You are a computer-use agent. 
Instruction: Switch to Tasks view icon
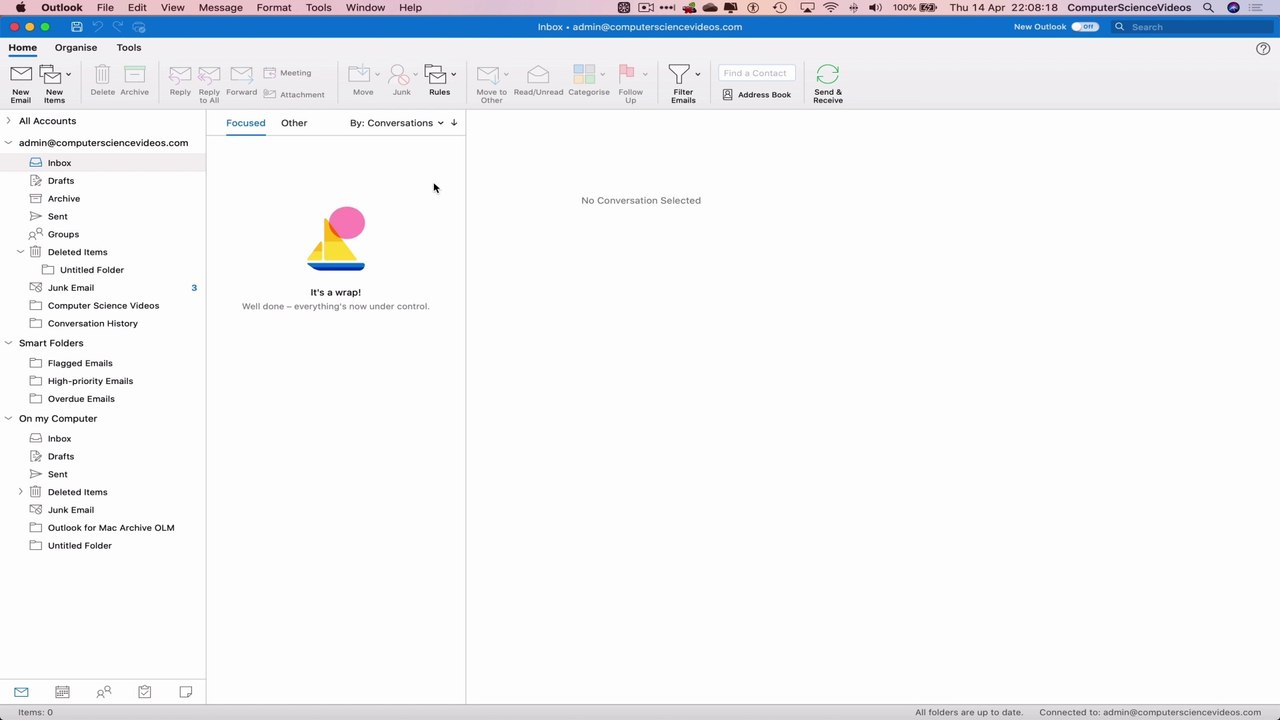(145, 692)
